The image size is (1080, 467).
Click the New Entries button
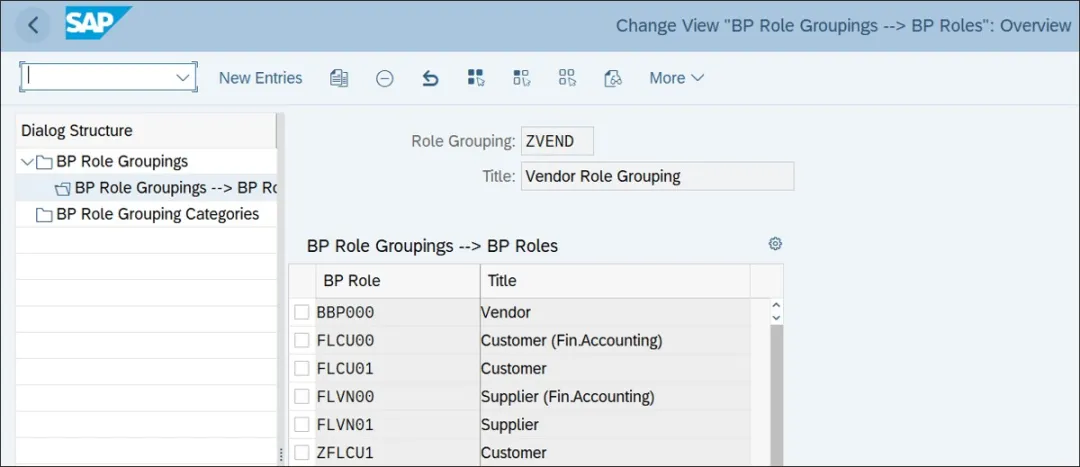[x=260, y=78]
